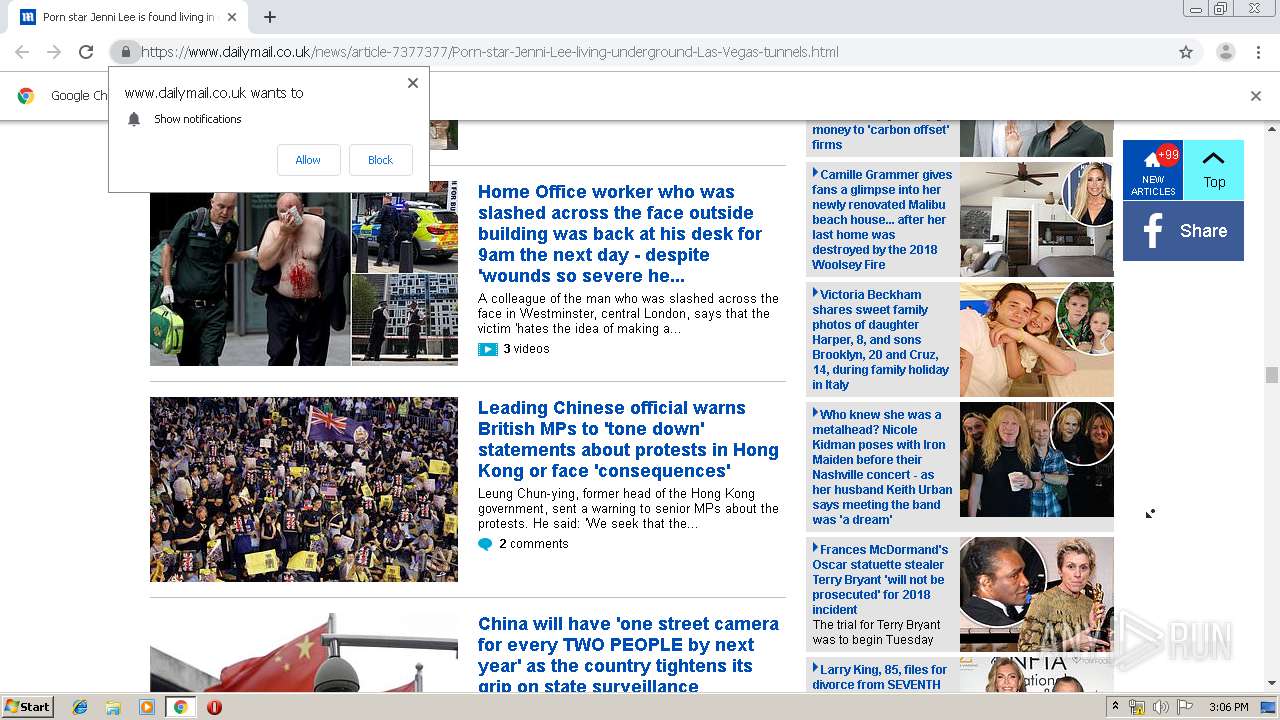Click scrollbar up arrow
The width and height of the screenshot is (1280, 720).
pyautogui.click(x=1271, y=130)
